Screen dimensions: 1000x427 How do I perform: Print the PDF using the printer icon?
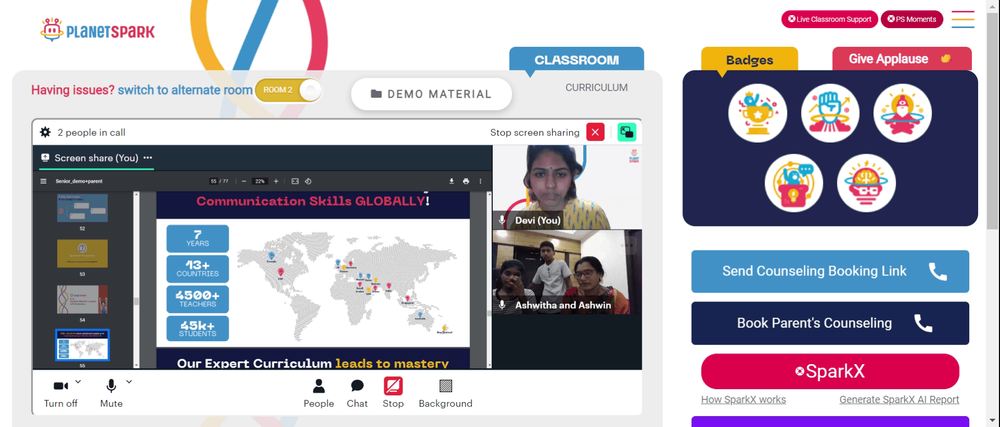click(x=466, y=181)
